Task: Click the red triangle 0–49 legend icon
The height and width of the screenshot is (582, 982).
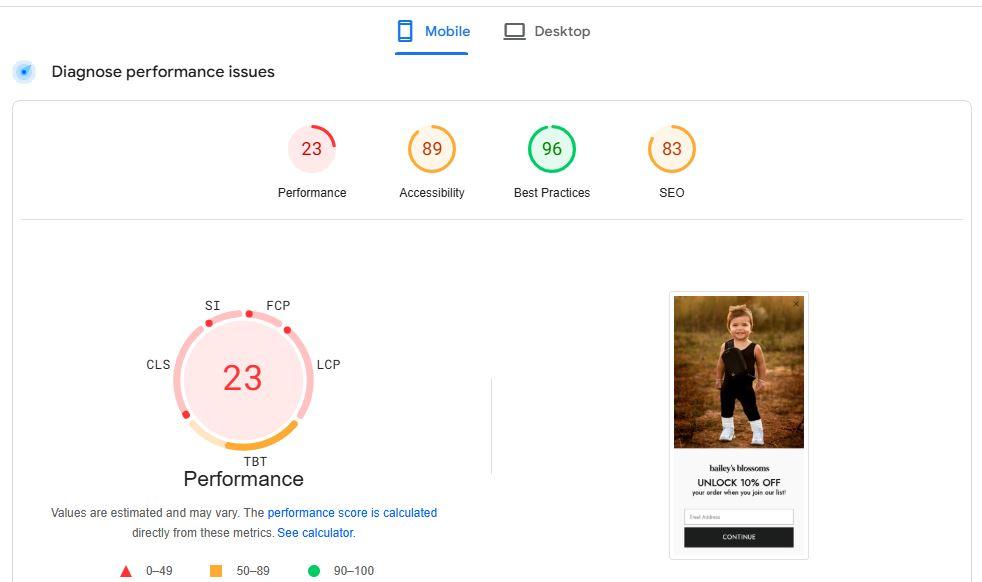Action: (126, 571)
